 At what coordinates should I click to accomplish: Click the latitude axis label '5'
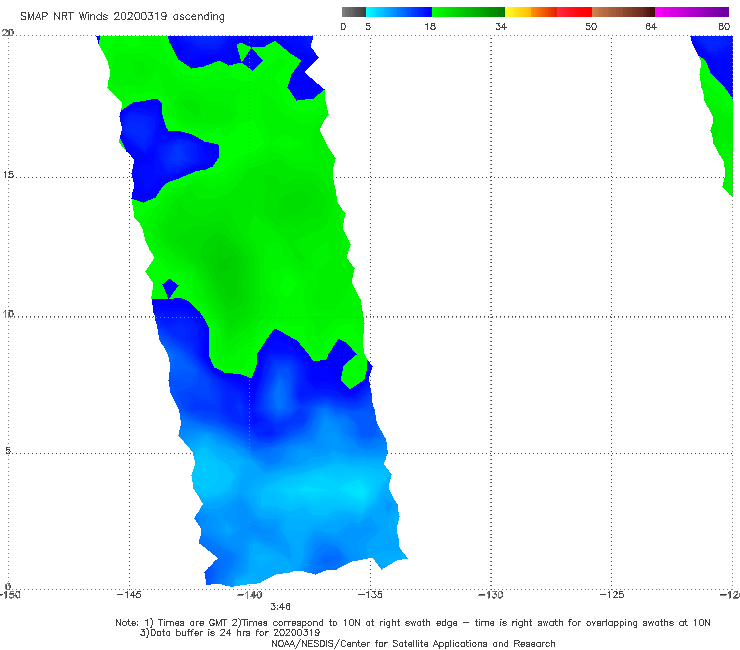8,451
